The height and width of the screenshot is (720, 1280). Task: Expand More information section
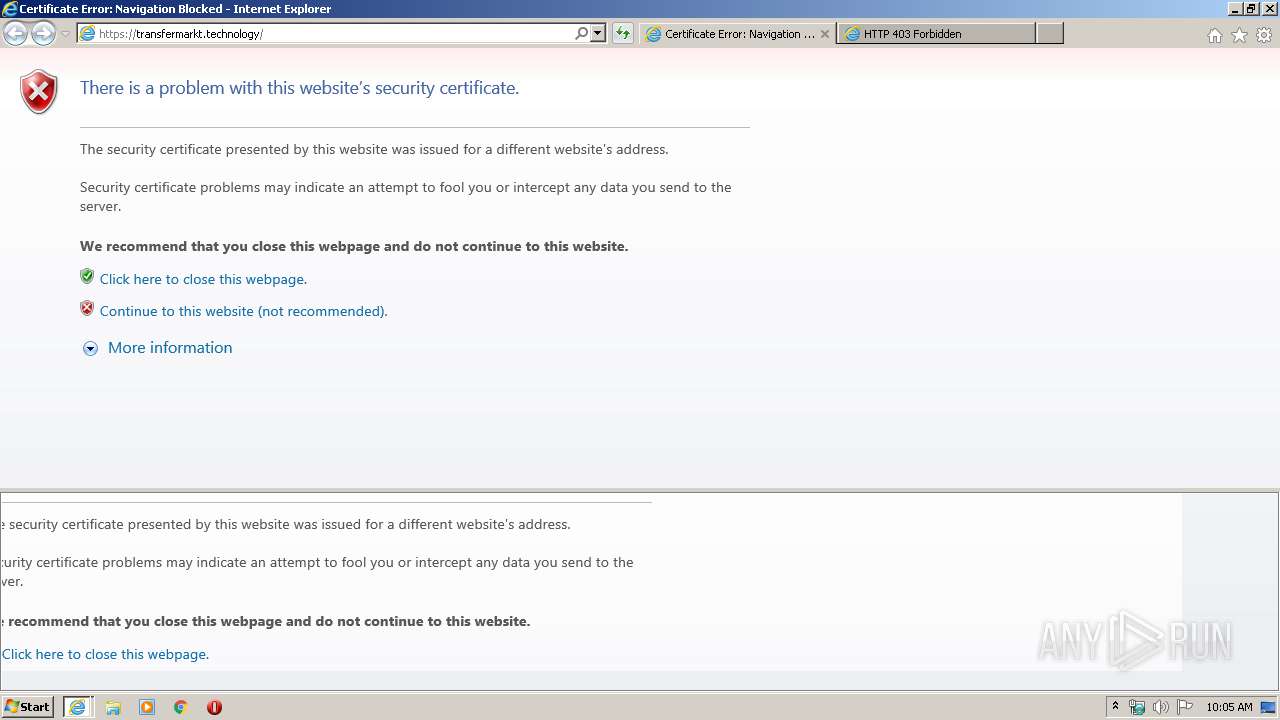pos(90,348)
